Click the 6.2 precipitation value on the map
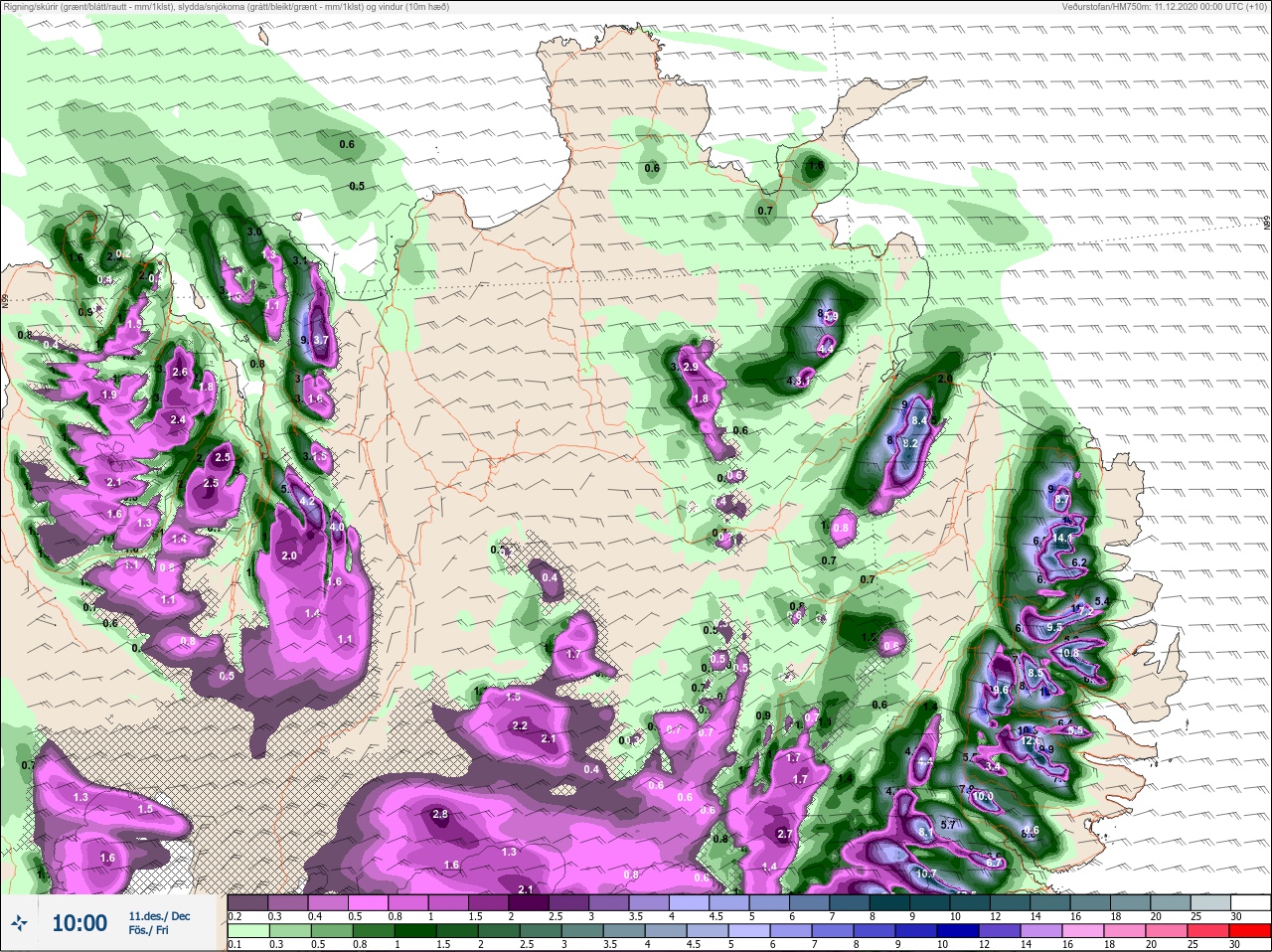Viewport: 1272px width, 952px height. tap(1080, 562)
